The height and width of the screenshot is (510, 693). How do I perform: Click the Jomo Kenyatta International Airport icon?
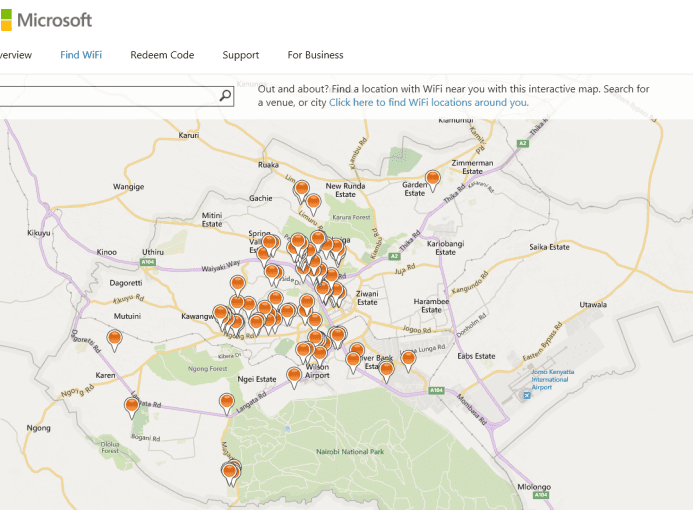527,396
